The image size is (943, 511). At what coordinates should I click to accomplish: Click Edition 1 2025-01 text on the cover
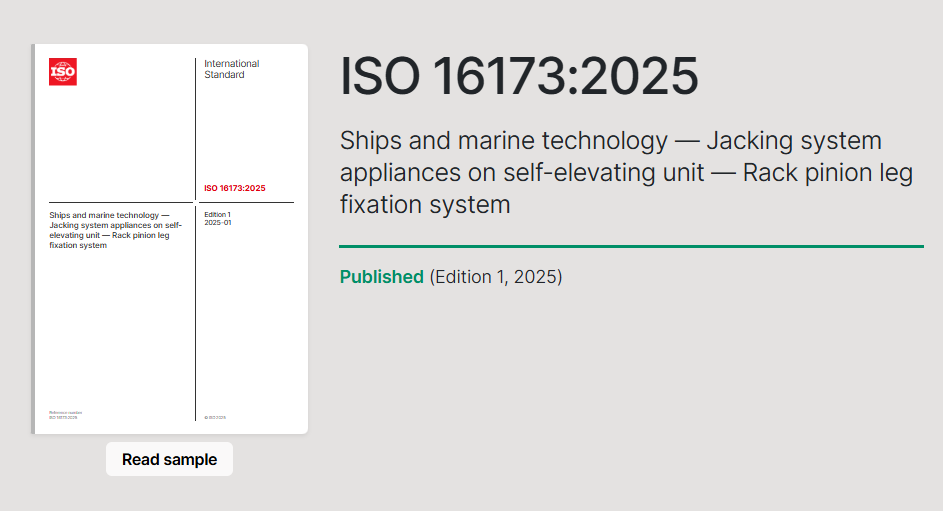[x=218, y=219]
